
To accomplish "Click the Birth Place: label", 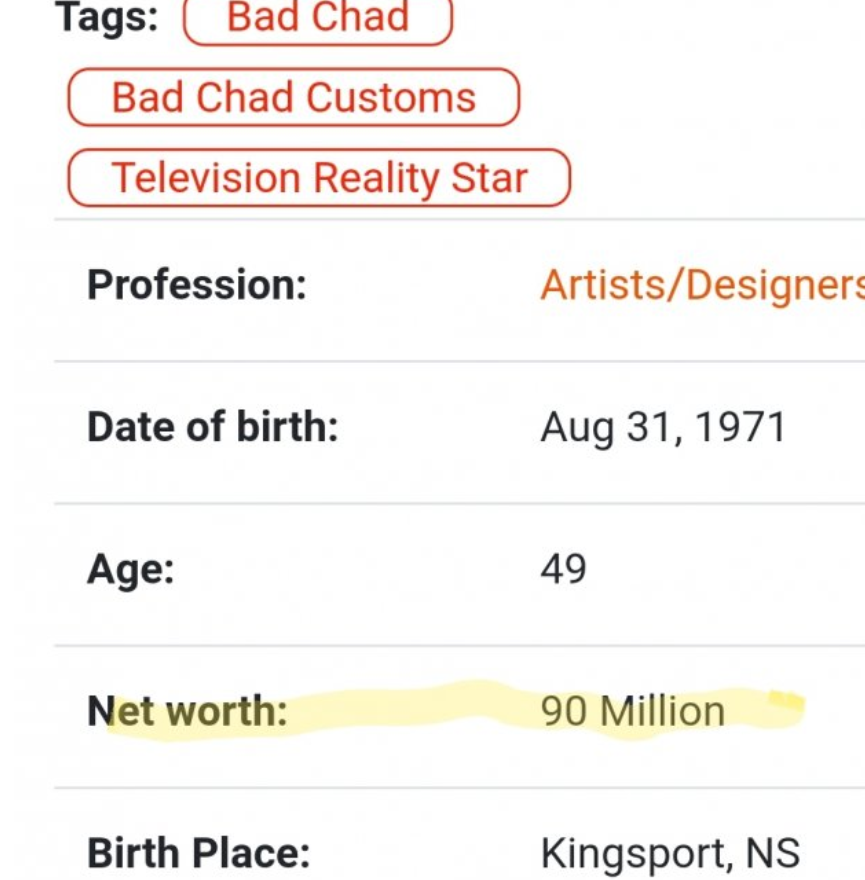I will [198, 853].
